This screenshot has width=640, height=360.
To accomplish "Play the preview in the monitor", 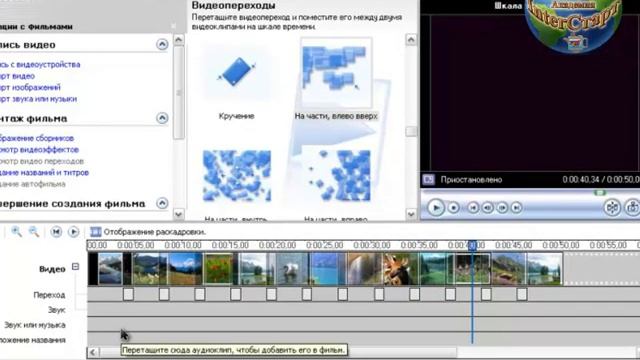I will [436, 207].
